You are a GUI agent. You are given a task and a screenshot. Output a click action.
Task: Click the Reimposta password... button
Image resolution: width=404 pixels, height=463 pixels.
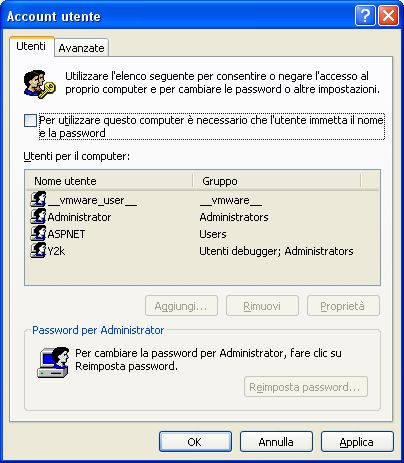tap(306, 387)
